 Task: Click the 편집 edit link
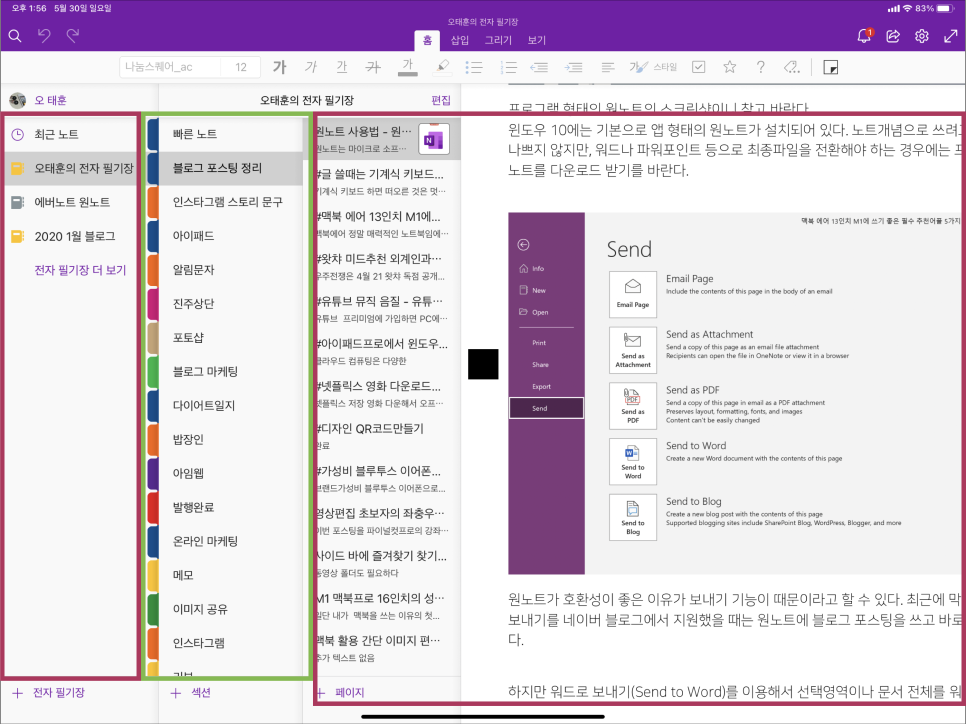point(440,100)
